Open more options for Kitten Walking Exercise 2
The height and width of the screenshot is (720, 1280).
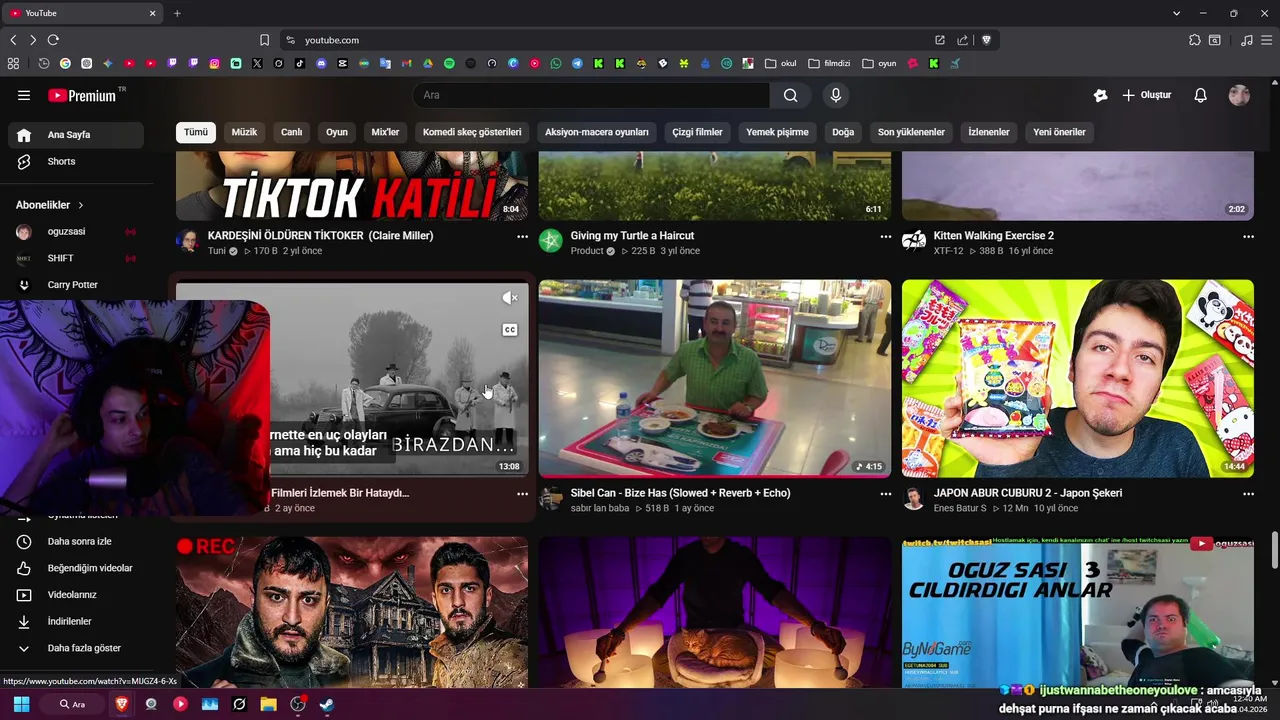click(1248, 237)
